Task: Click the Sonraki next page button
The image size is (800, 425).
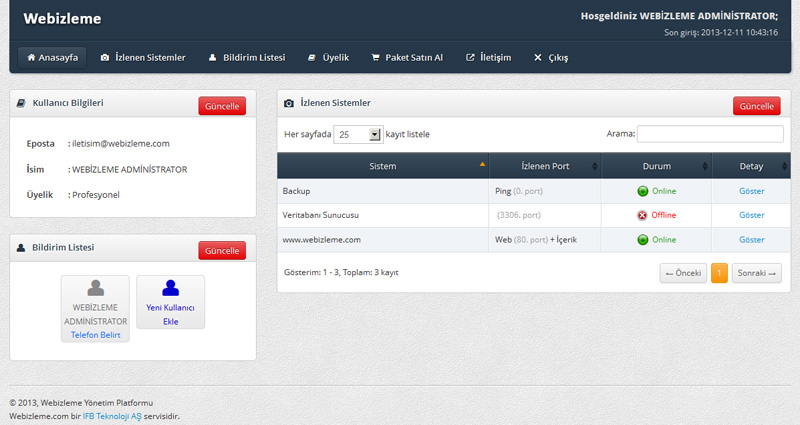Action: click(x=756, y=273)
